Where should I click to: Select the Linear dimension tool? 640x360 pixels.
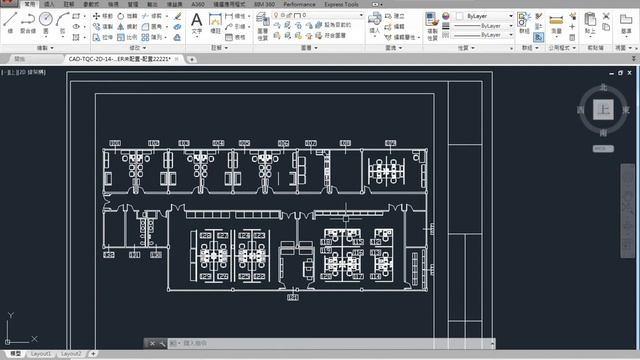coord(235,16)
